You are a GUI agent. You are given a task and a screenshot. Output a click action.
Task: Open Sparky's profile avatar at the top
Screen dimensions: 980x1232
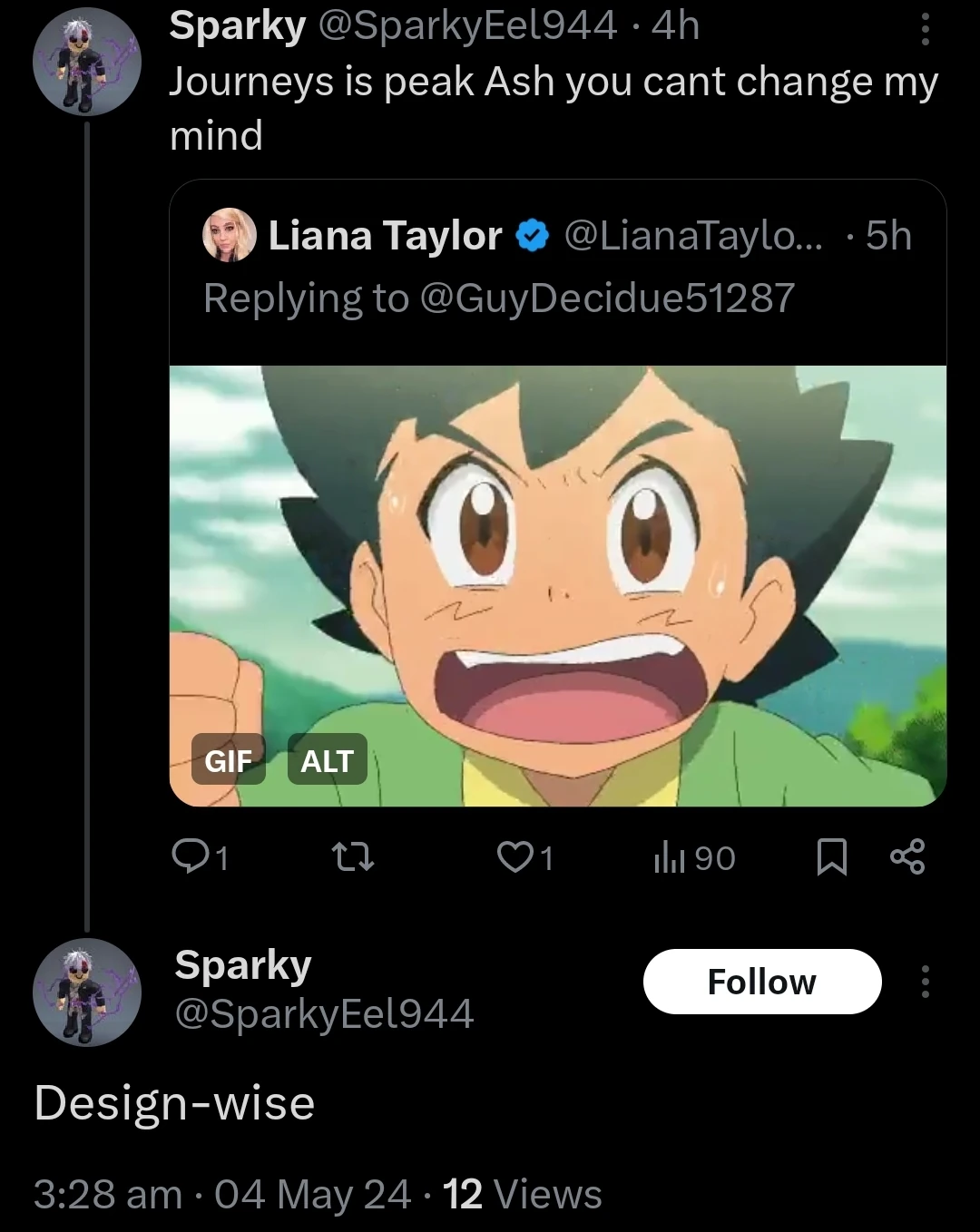point(86,61)
